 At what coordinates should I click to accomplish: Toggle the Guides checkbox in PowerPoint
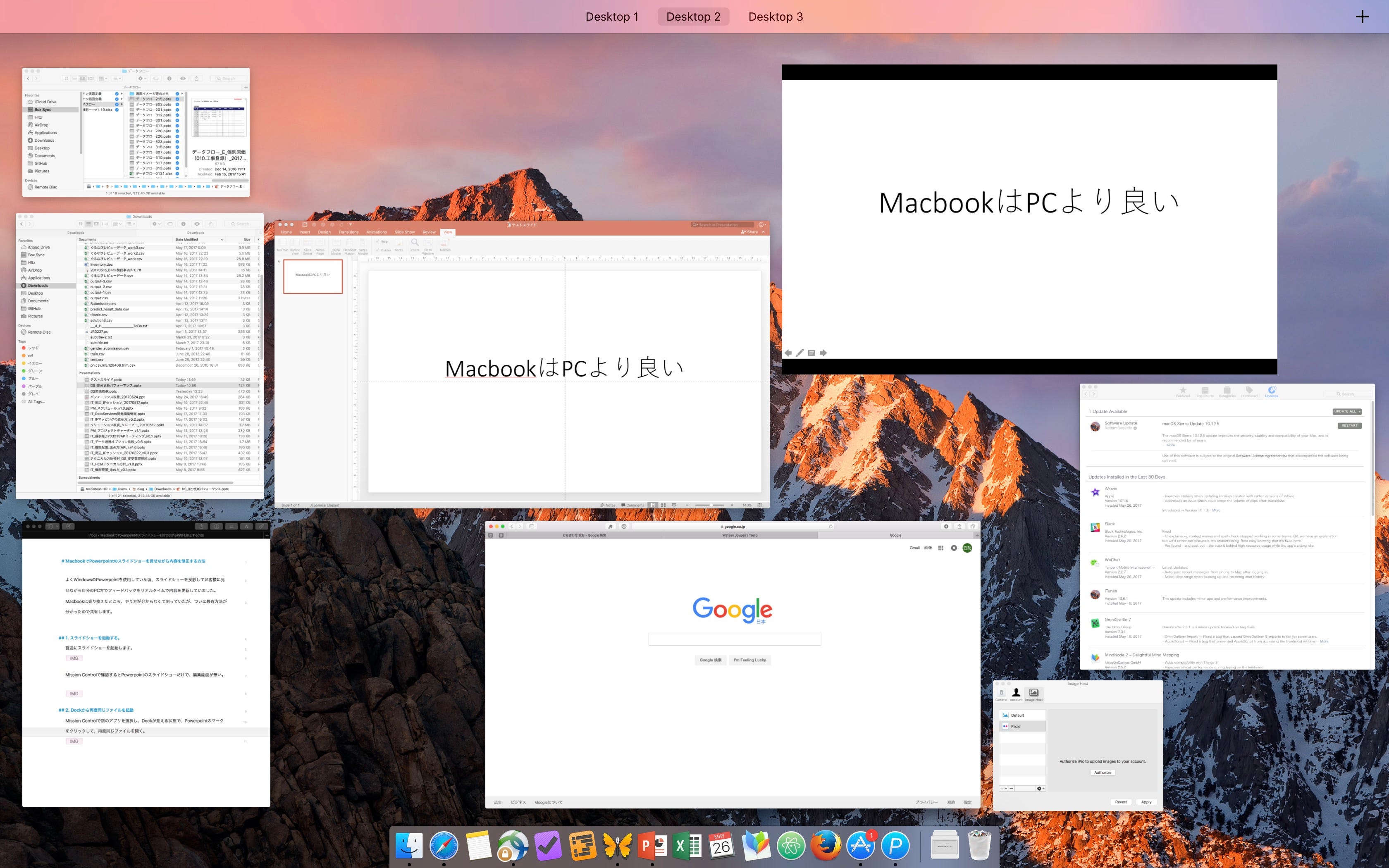click(x=383, y=250)
